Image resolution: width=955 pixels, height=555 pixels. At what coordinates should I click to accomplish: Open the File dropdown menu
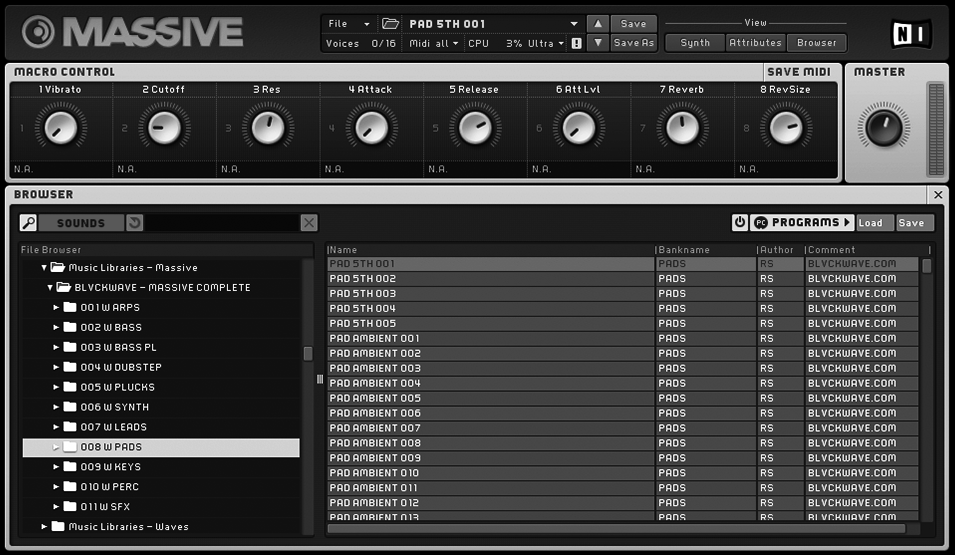point(348,24)
